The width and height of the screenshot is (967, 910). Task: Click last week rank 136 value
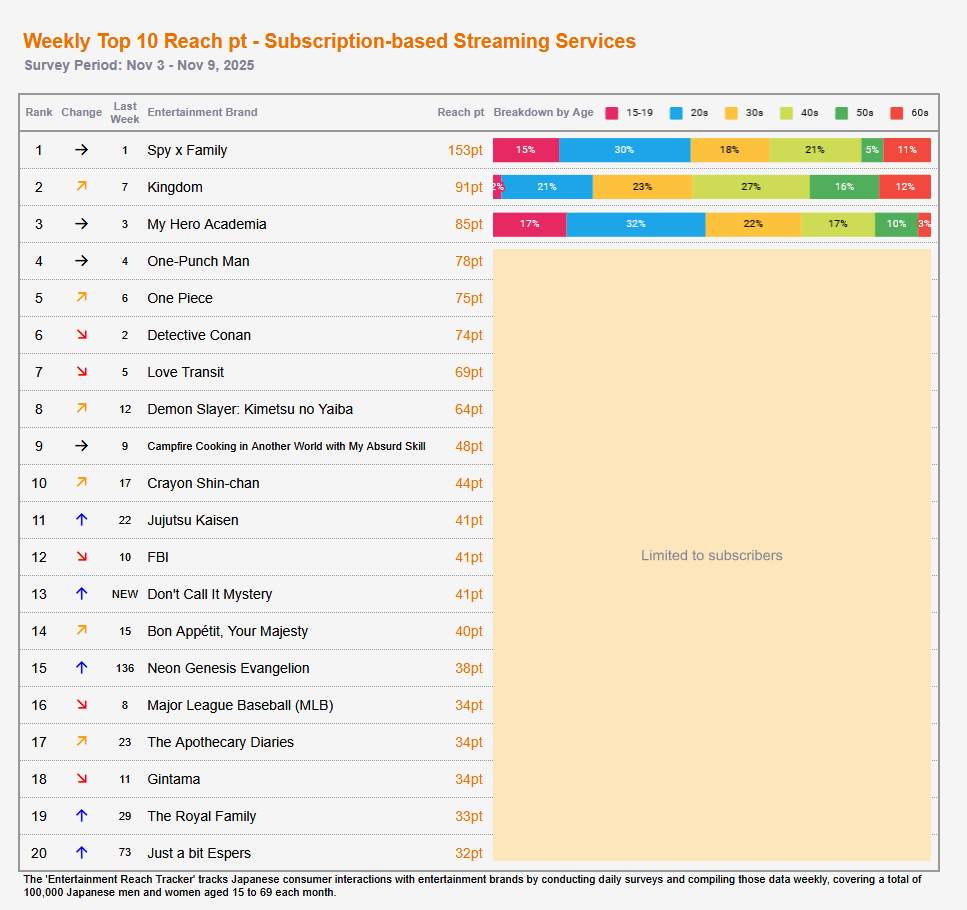(x=125, y=668)
